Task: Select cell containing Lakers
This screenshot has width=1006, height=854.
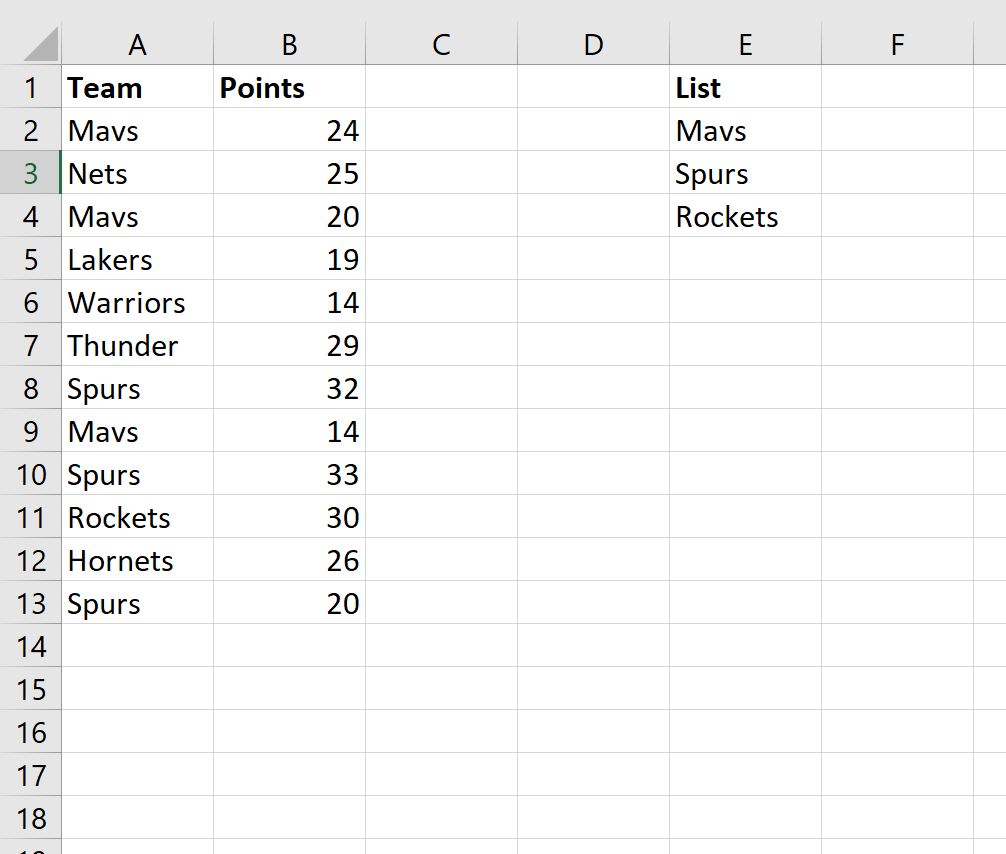Action: (x=137, y=259)
